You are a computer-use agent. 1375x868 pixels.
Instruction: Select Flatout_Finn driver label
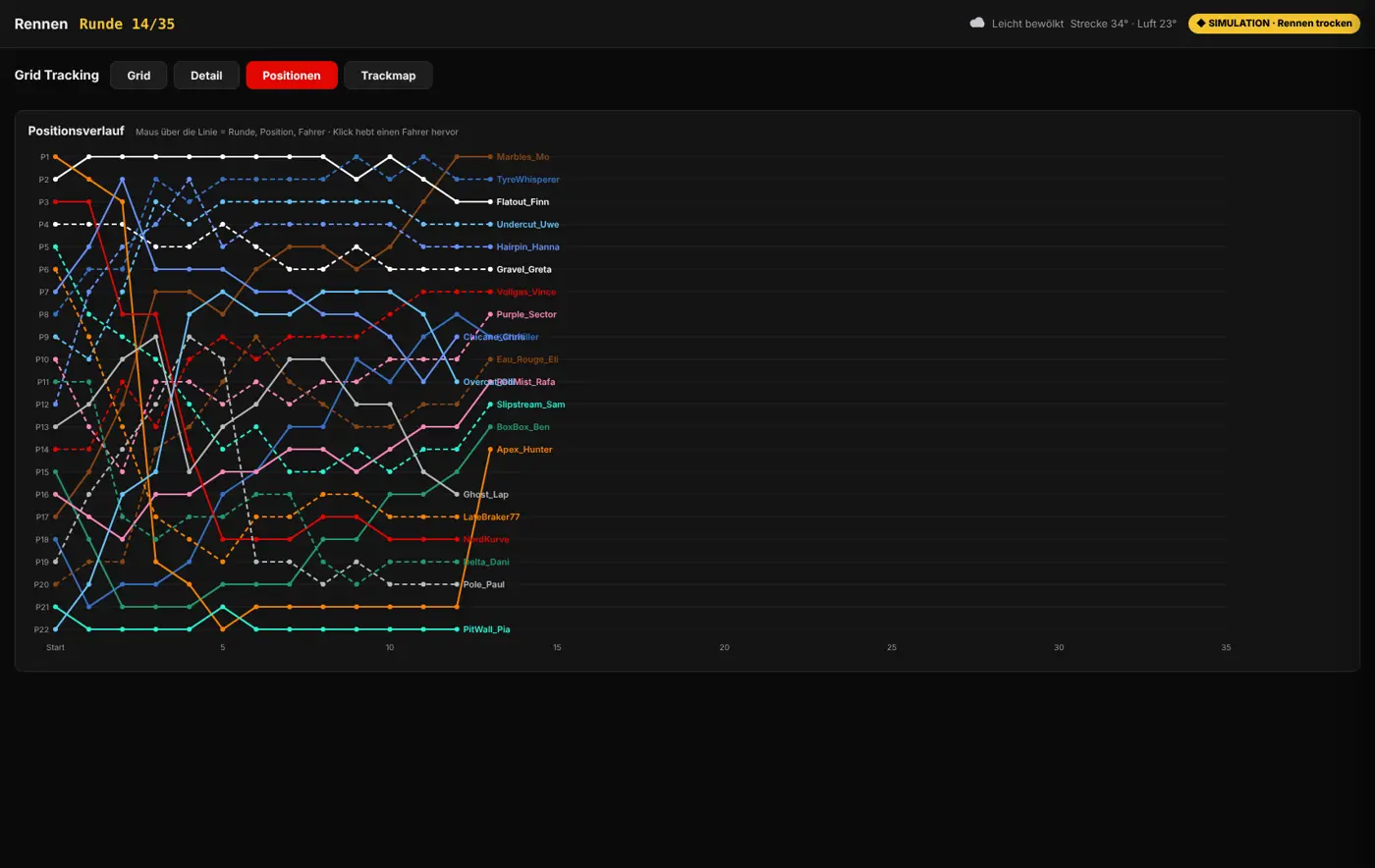(522, 202)
